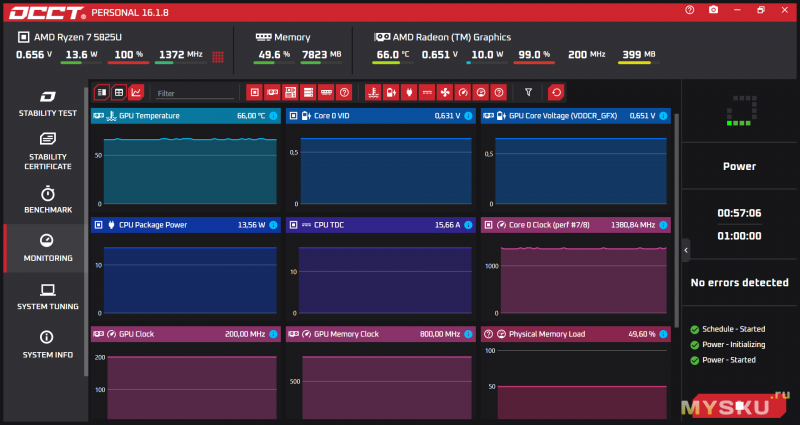
Task: Click the fan sensor filter icon
Action: pos(444,92)
